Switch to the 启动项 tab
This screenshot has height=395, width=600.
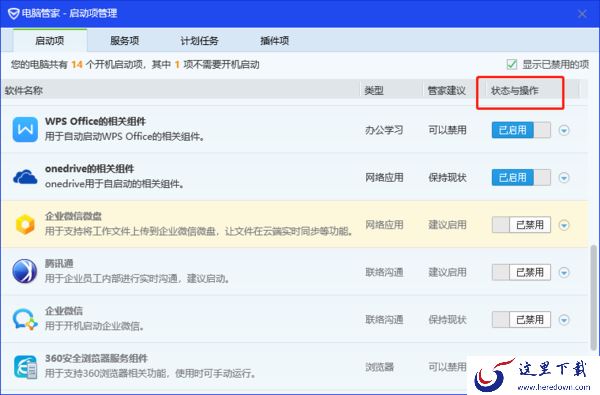coord(50,41)
